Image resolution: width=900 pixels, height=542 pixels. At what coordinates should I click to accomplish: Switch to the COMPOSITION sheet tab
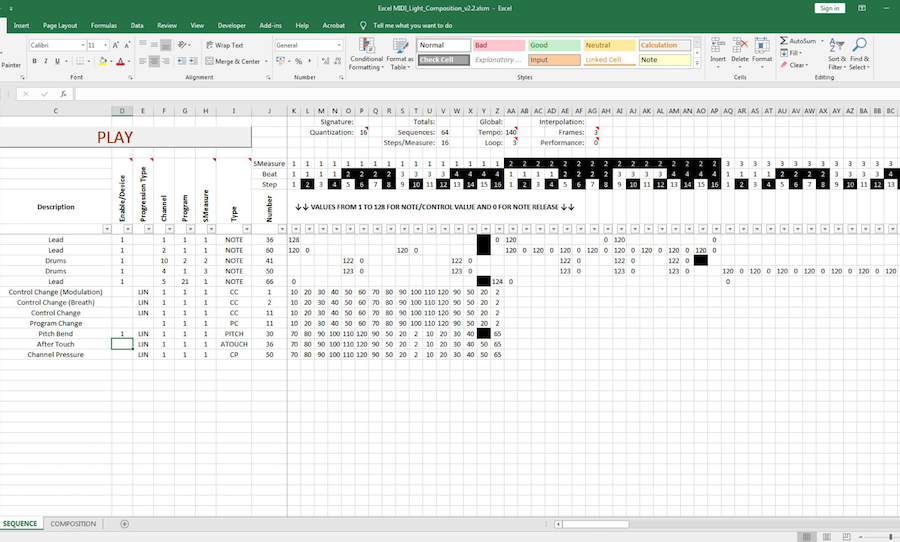(74, 524)
